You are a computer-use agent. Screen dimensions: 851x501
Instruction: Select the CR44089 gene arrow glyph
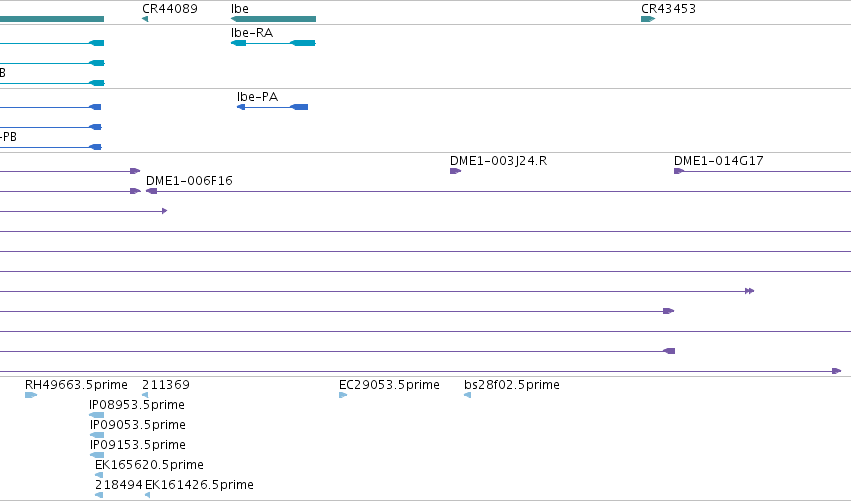pos(145,19)
